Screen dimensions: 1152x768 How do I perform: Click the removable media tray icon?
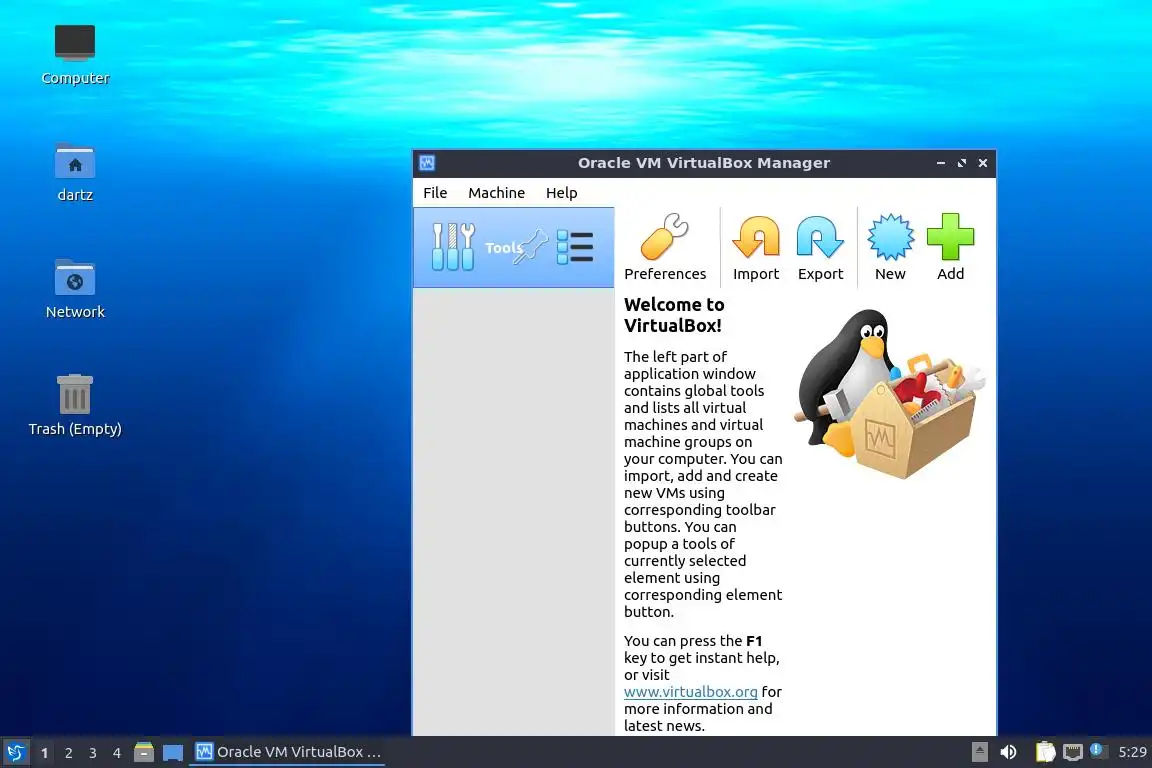pyautogui.click(x=979, y=752)
